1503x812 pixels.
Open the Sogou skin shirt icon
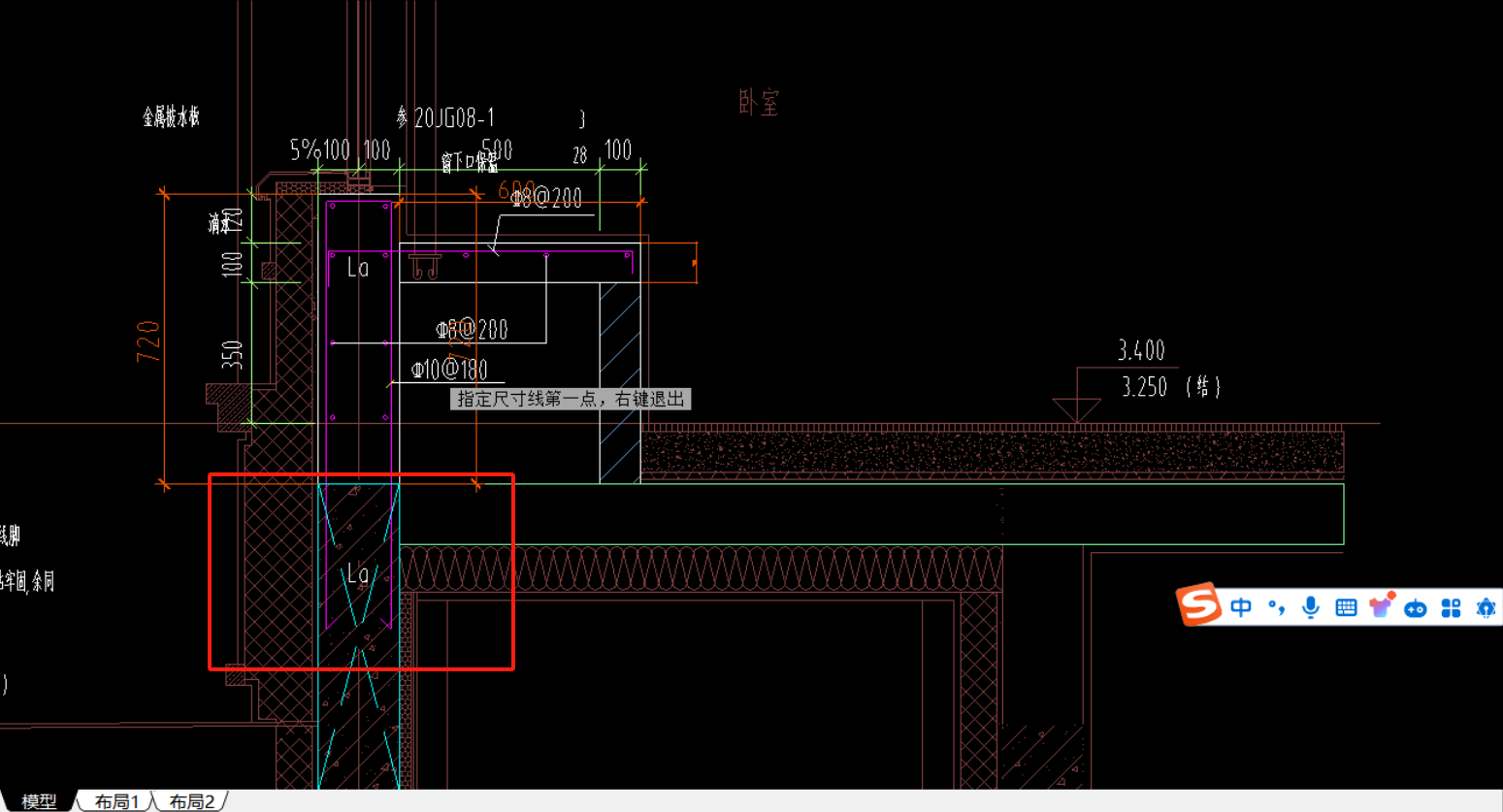[x=1382, y=605]
